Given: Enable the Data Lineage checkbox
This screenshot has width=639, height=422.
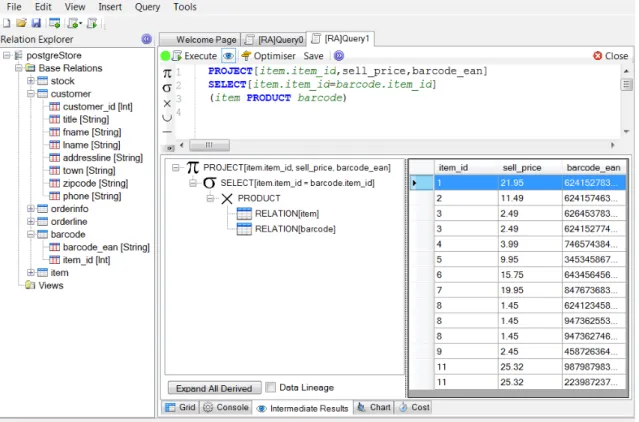Looking at the screenshot, I should tap(270, 387).
